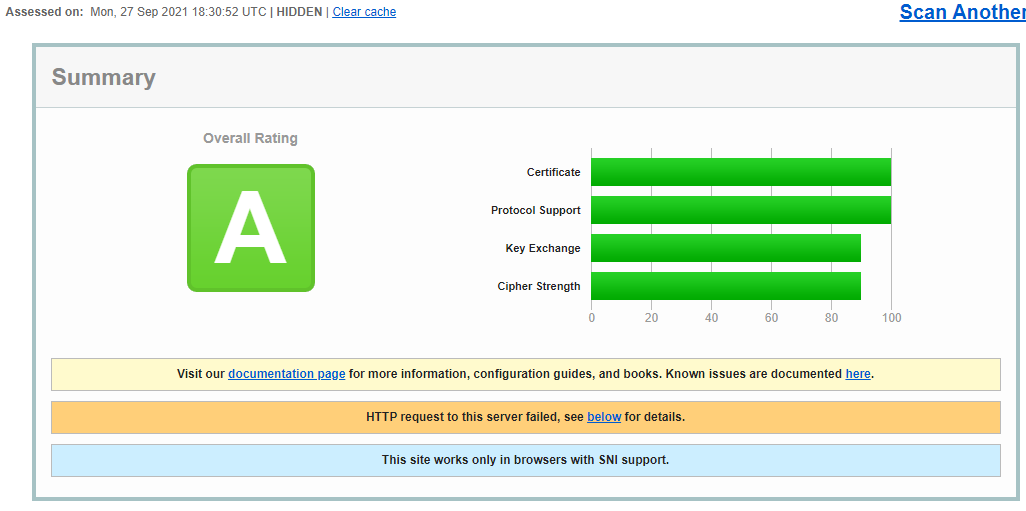Viewport: 1026px width, 511px height.
Task: Click the Key Exchange score bar
Action: pos(726,248)
